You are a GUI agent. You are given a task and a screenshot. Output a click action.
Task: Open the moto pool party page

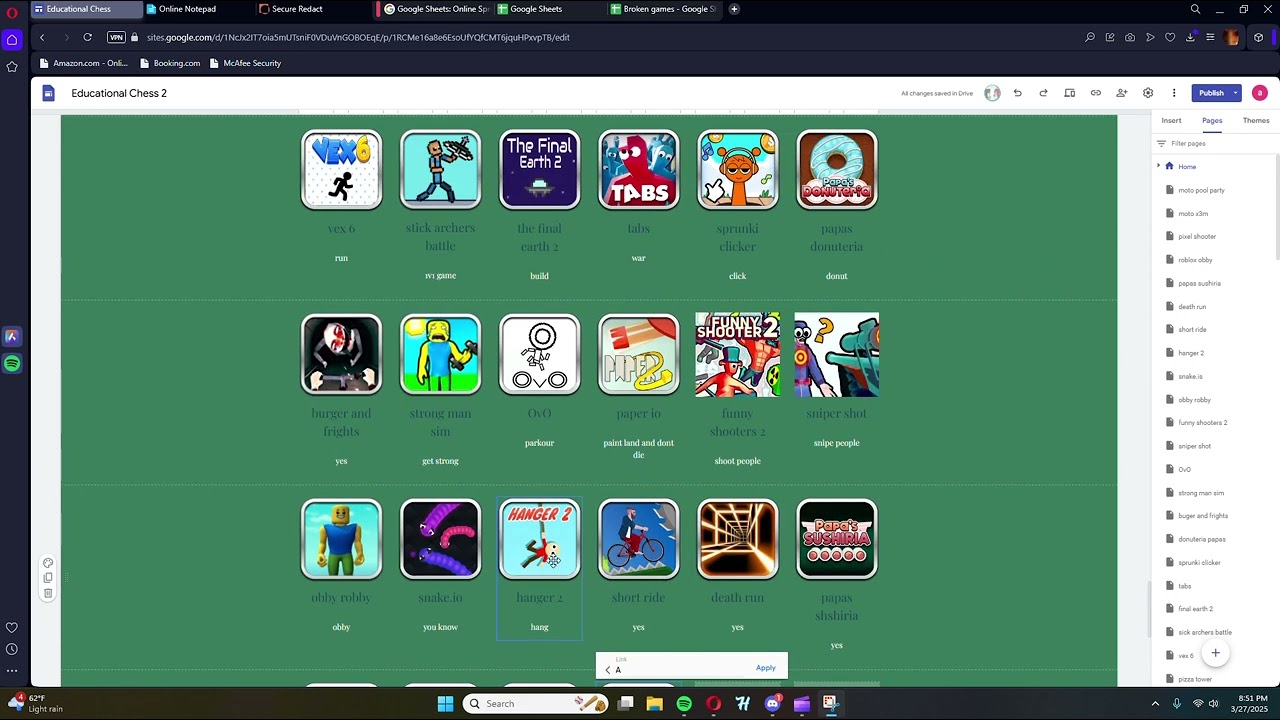tap(1201, 190)
